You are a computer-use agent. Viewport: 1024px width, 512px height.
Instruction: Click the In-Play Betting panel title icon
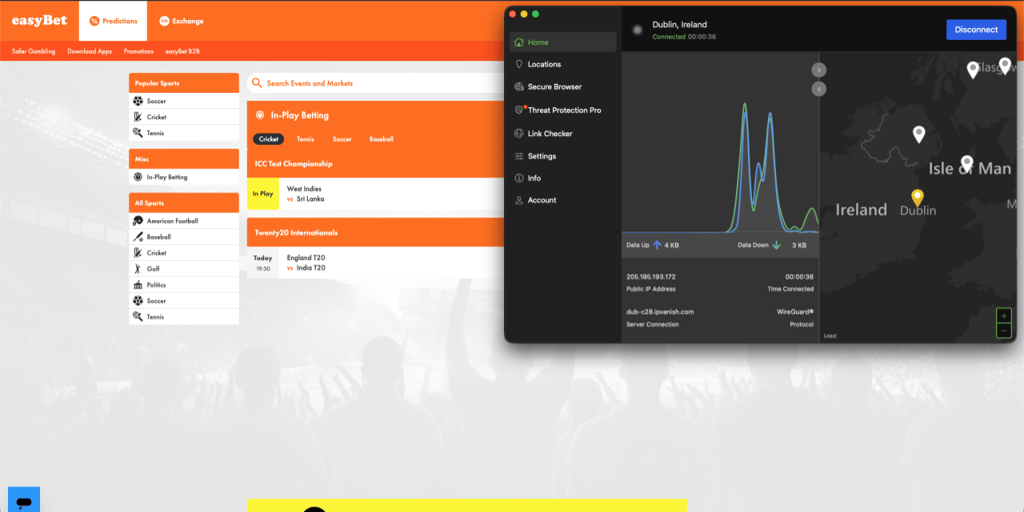click(x=260, y=116)
